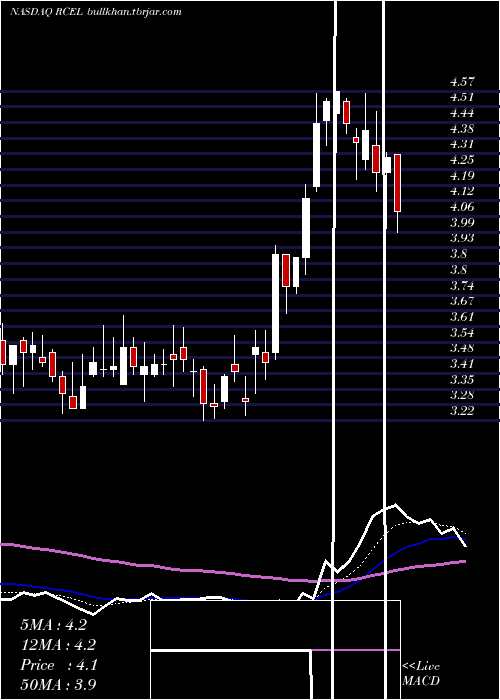500x700 pixels.
Task: Select the 5MA : 4.2 legend entry
Action: point(53,625)
